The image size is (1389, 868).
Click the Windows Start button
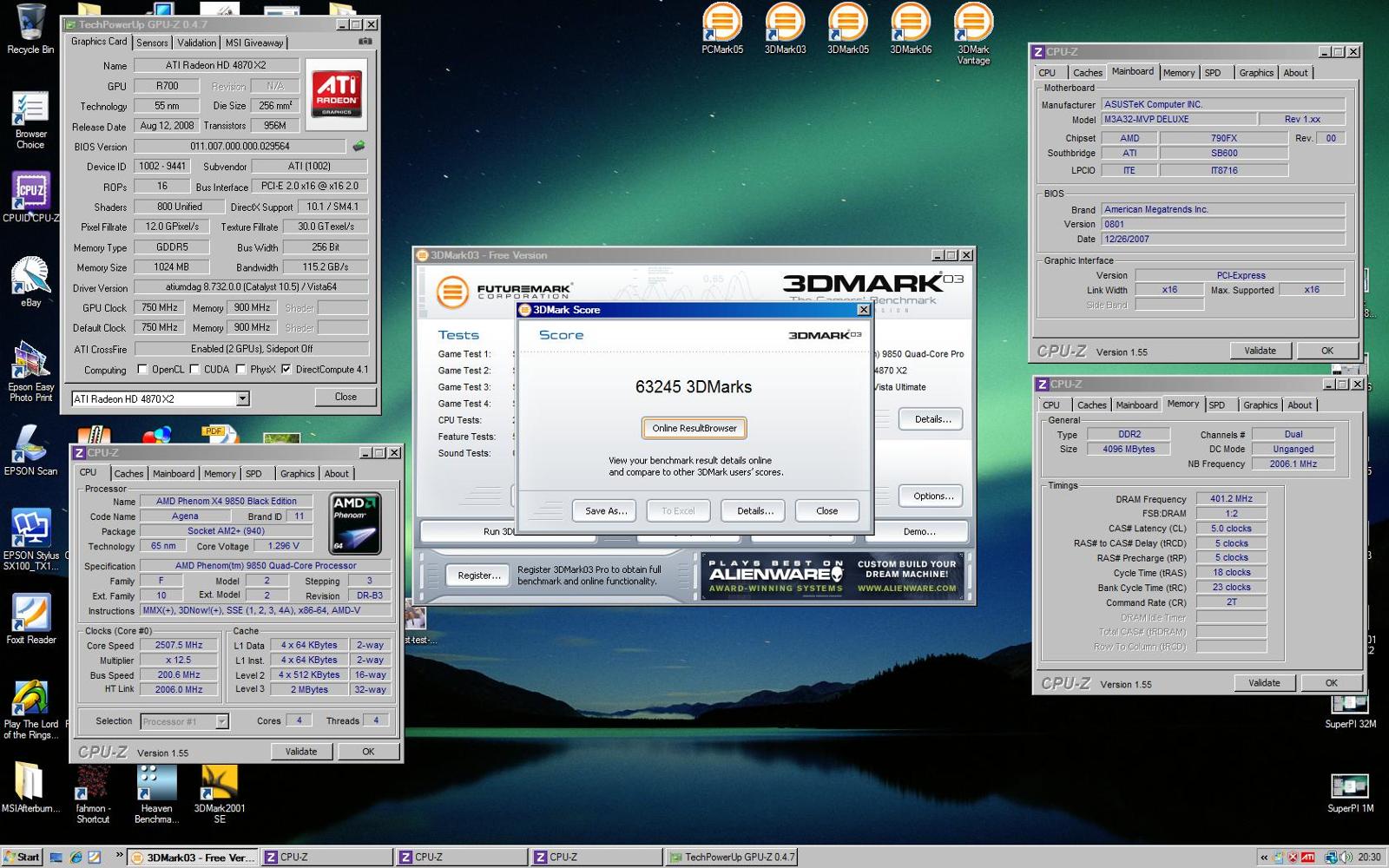pos(22,857)
